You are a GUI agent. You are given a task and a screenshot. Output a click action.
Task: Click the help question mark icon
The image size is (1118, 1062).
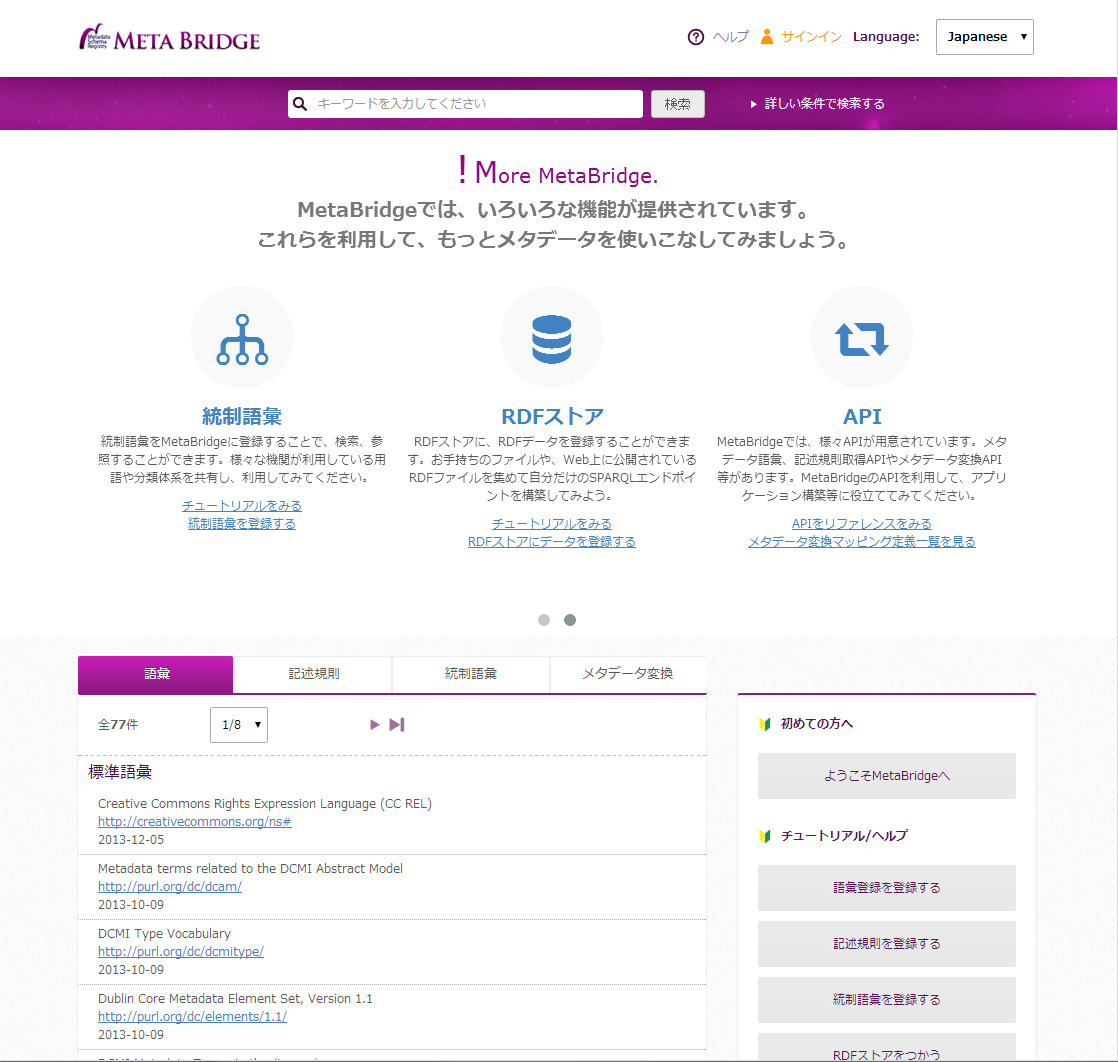[x=695, y=37]
